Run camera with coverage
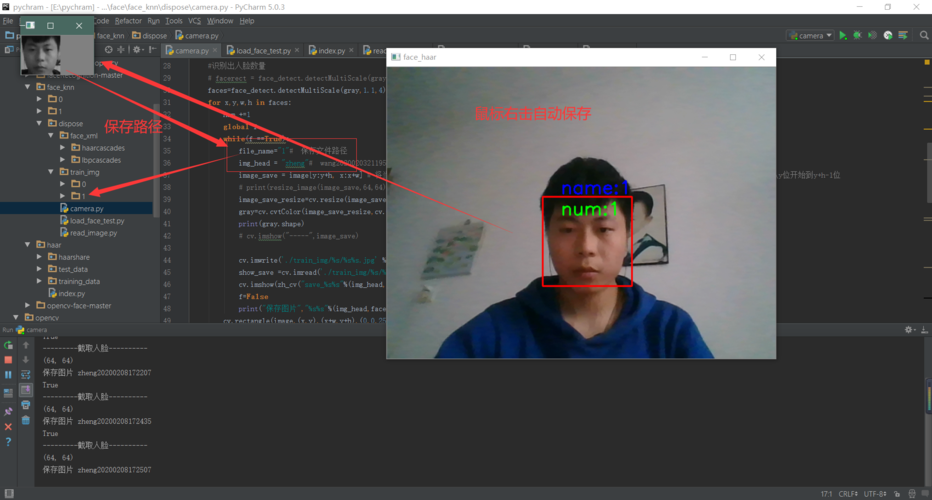932x500 pixels. 873,36
